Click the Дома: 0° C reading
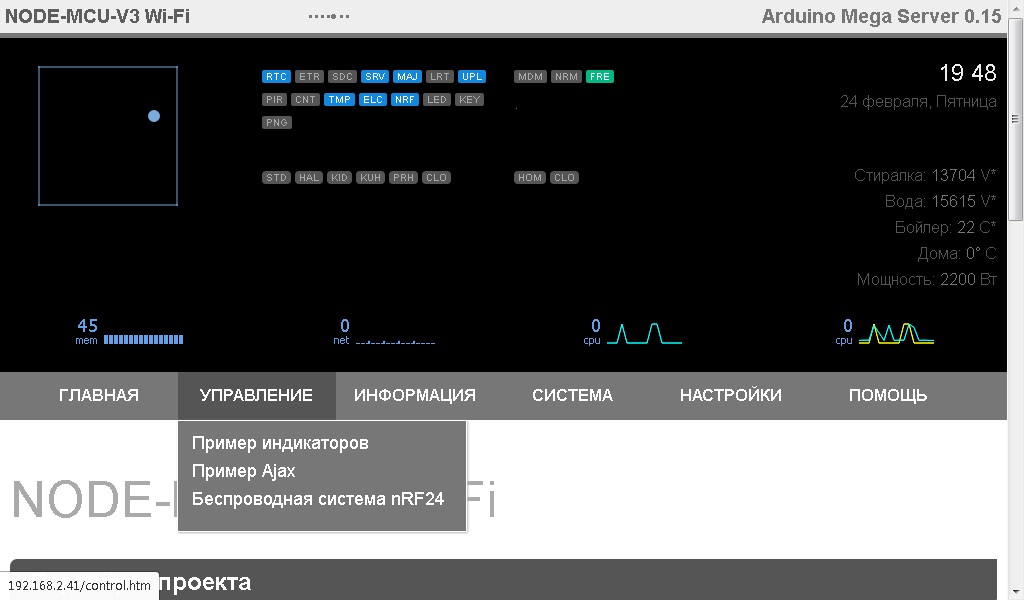Screen dimensions: 1024x600 tap(957, 254)
